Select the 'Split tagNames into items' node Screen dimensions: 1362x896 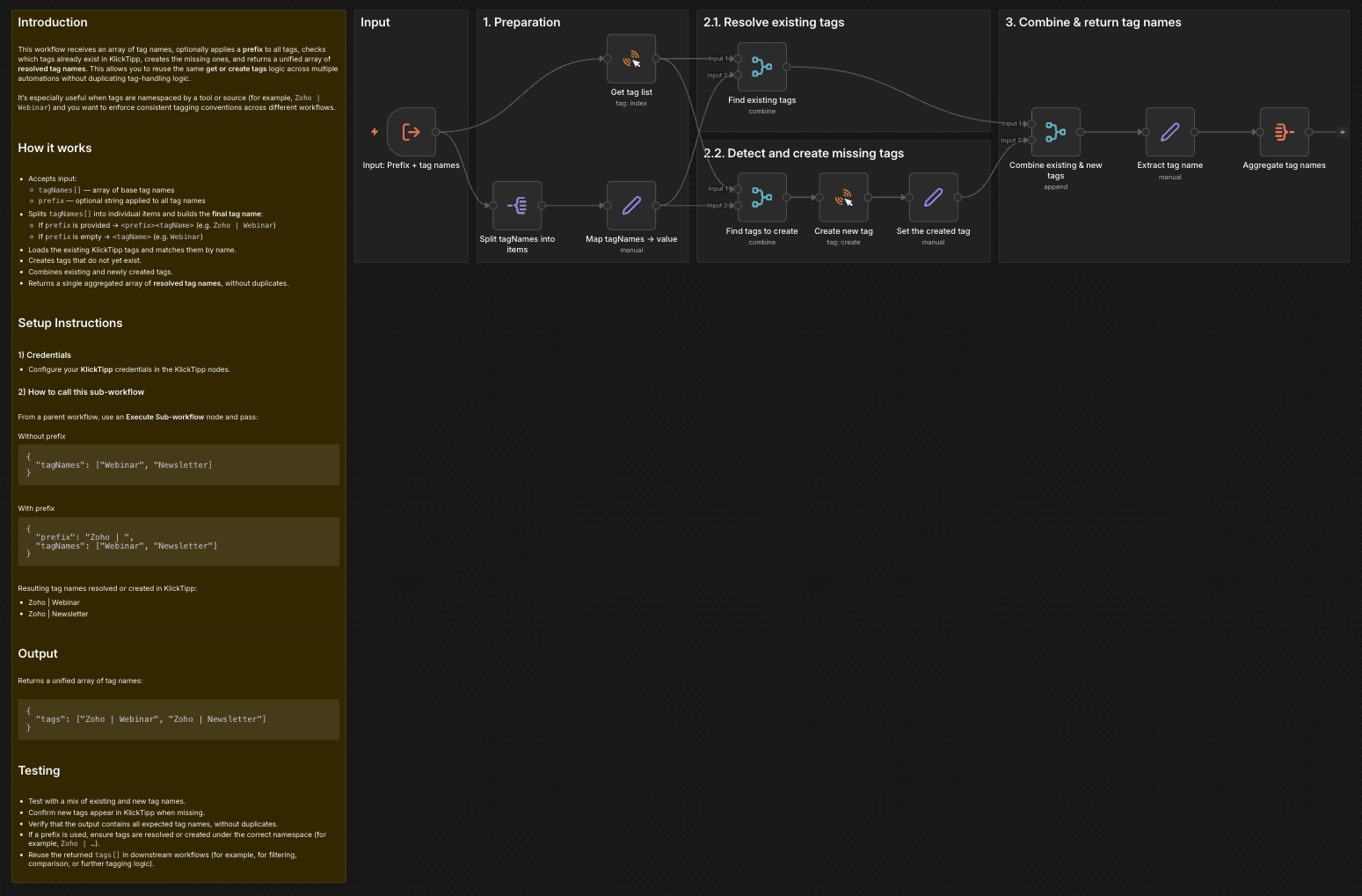click(517, 206)
